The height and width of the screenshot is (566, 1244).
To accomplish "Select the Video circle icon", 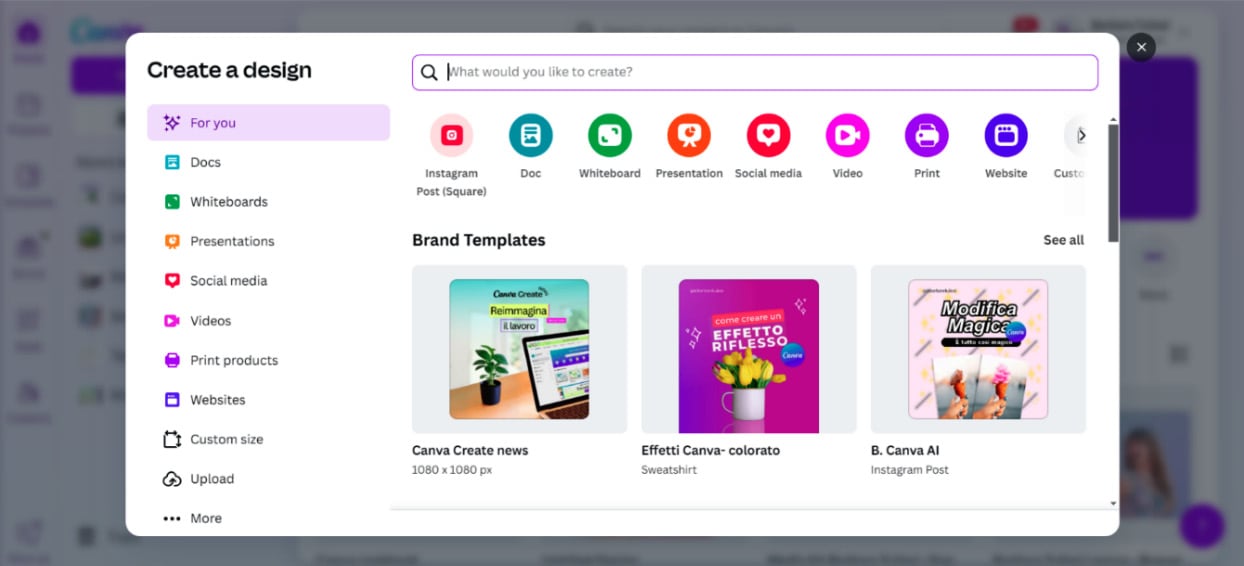I will 847,135.
